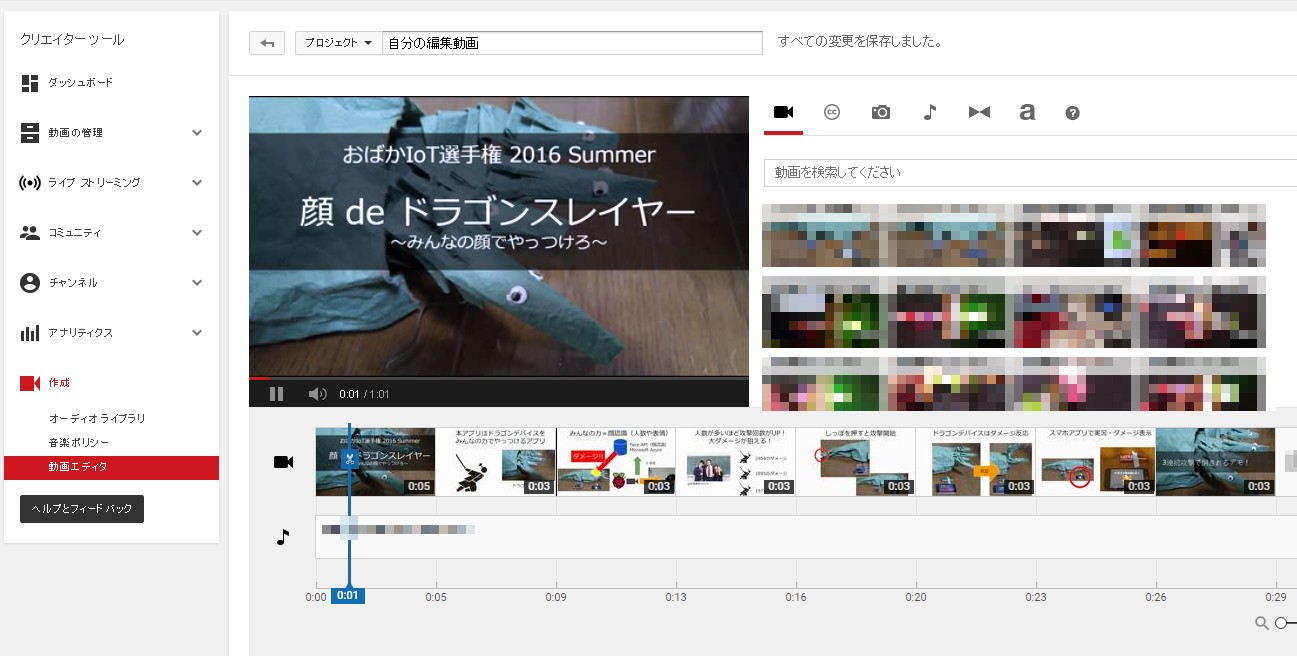
Task: Click the timeline zoom slider handle
Action: pos(1281,623)
